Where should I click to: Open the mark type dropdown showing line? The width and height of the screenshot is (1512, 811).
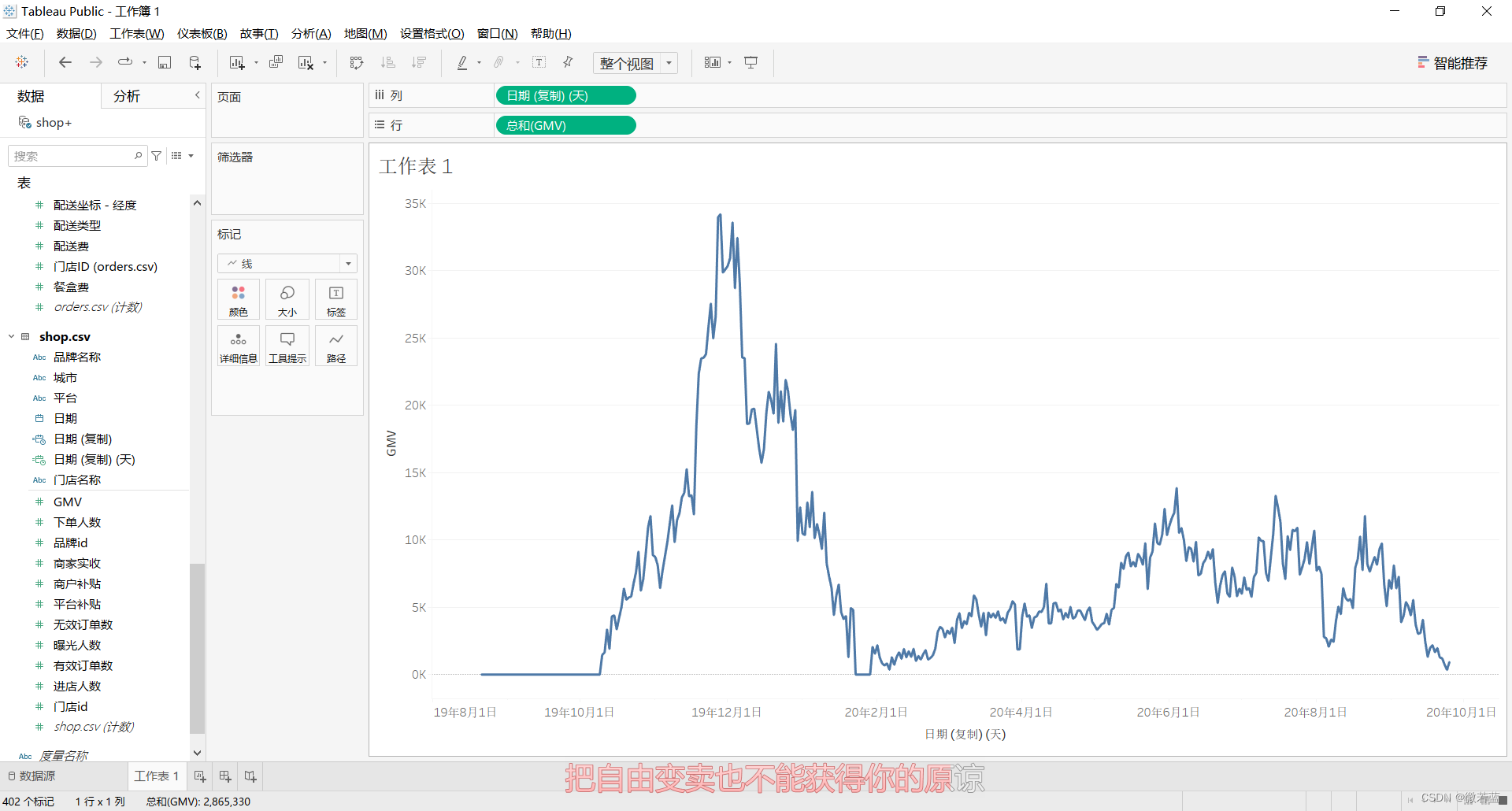click(x=287, y=263)
